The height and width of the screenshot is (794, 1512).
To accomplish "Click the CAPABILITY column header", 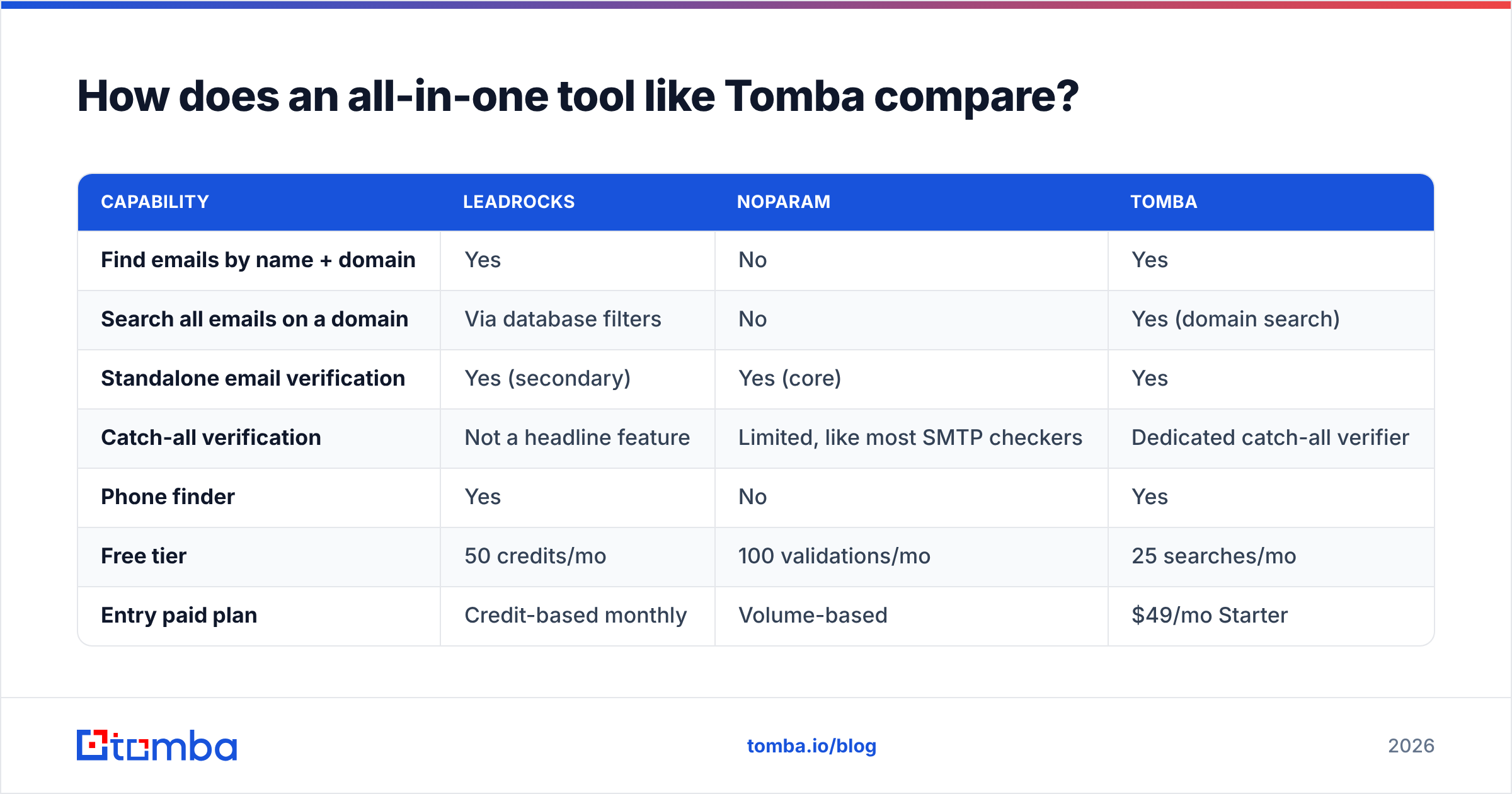I will click(155, 202).
